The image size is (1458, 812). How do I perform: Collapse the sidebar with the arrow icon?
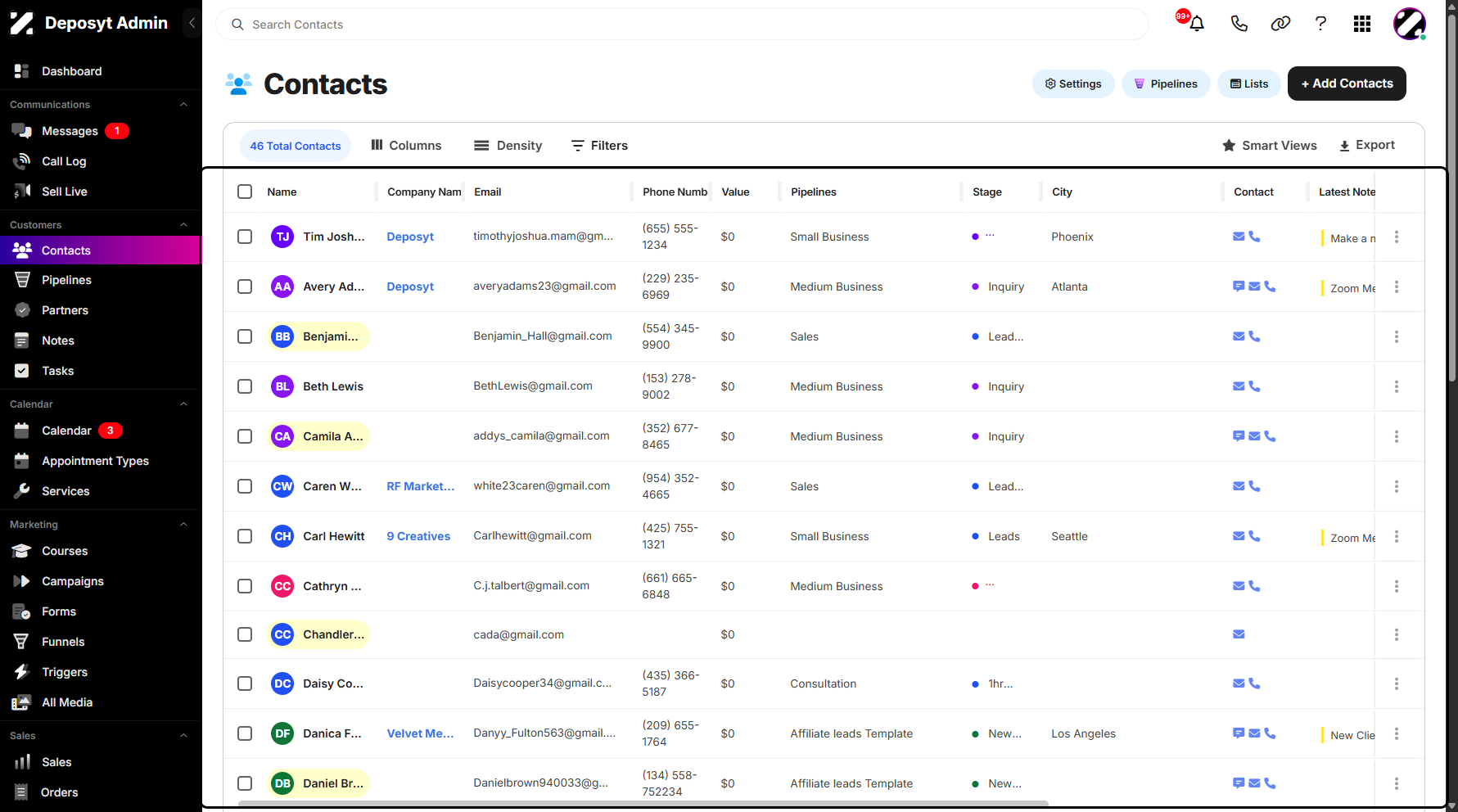[192, 23]
